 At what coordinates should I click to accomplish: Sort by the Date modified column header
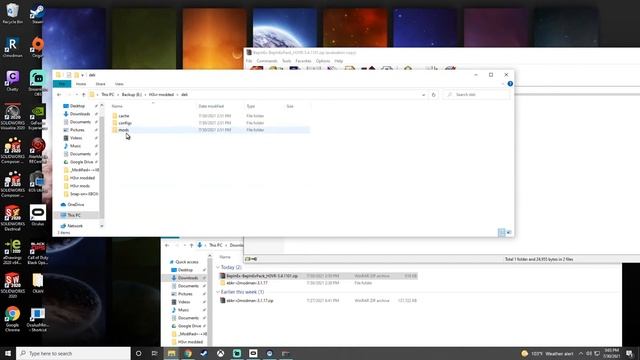coord(211,107)
